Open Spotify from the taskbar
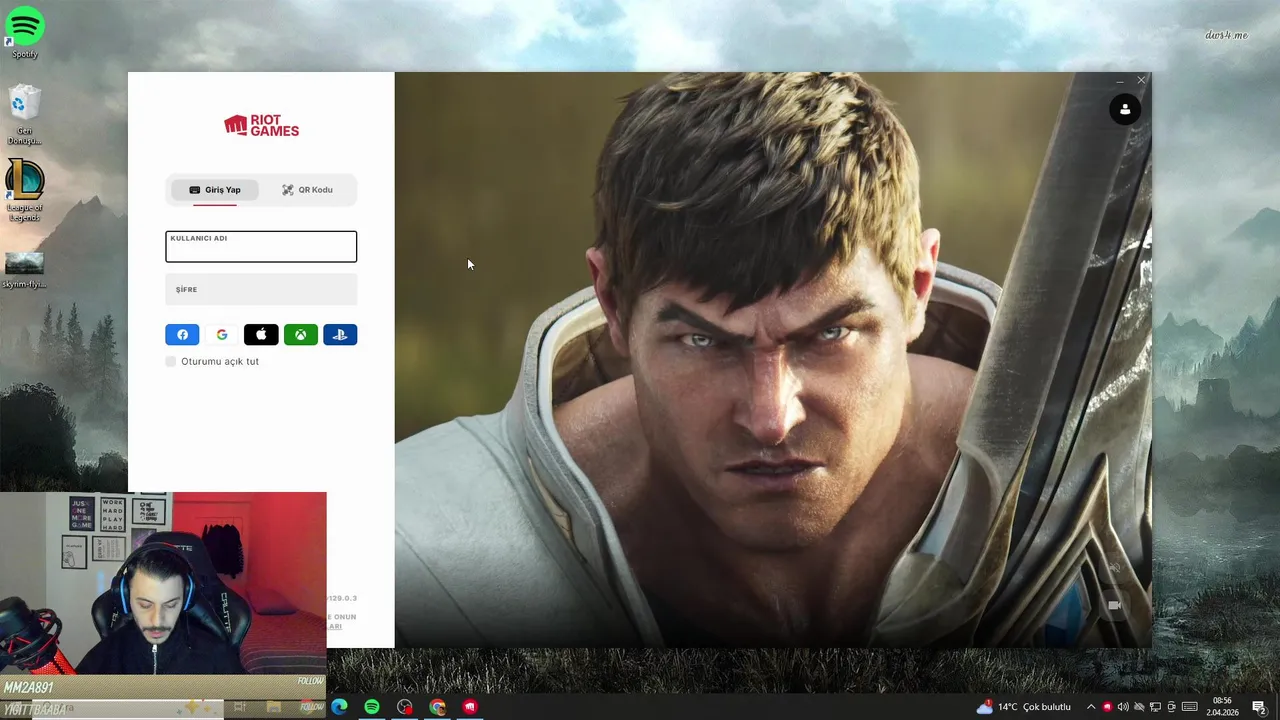1280x720 pixels. 372,707
